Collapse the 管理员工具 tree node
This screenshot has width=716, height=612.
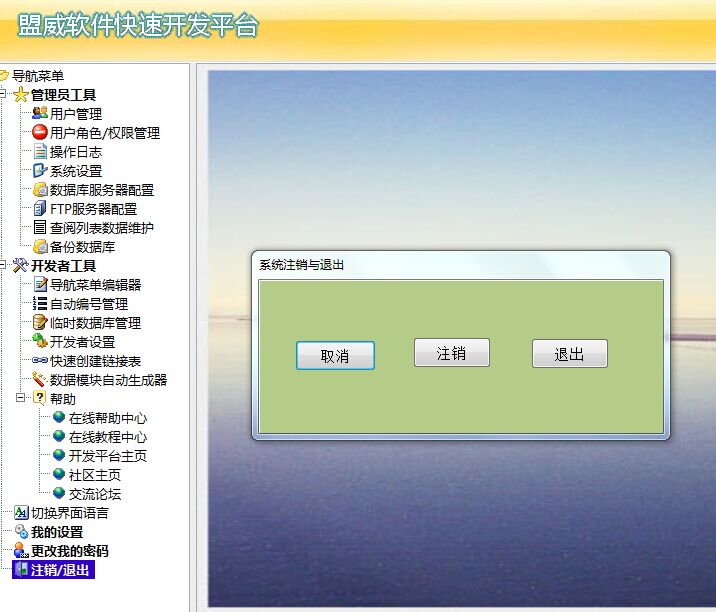(2, 95)
